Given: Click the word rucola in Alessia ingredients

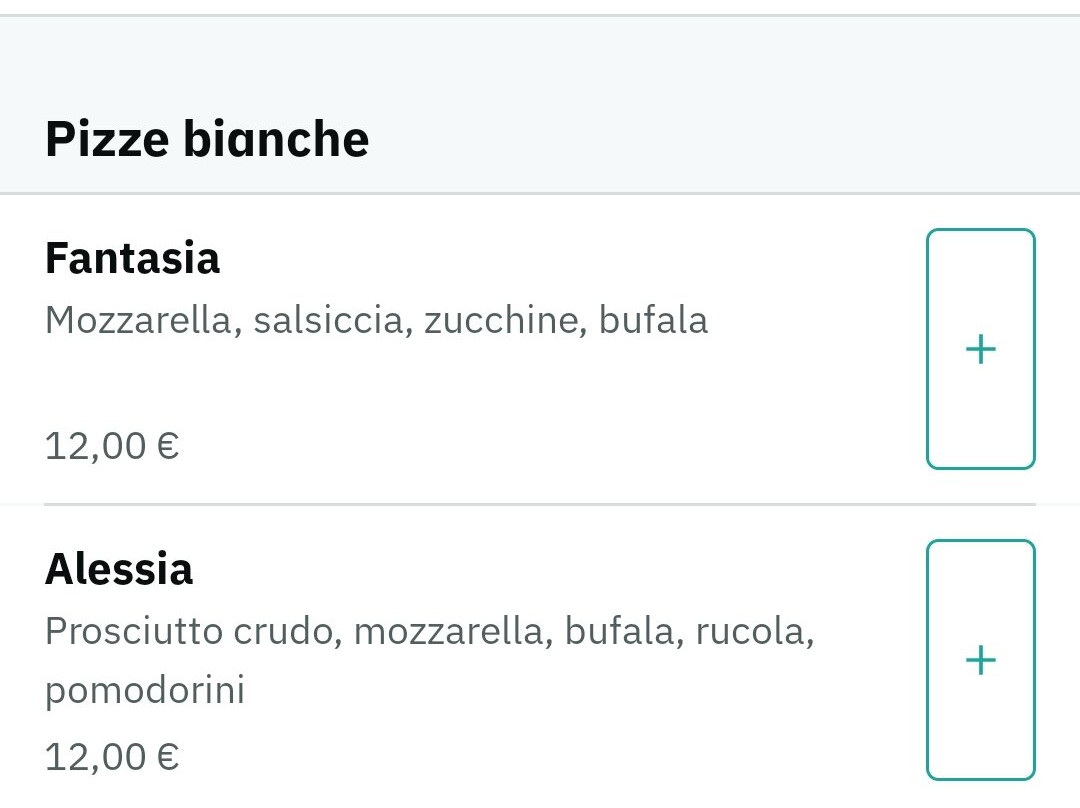Looking at the screenshot, I should pos(749,632).
